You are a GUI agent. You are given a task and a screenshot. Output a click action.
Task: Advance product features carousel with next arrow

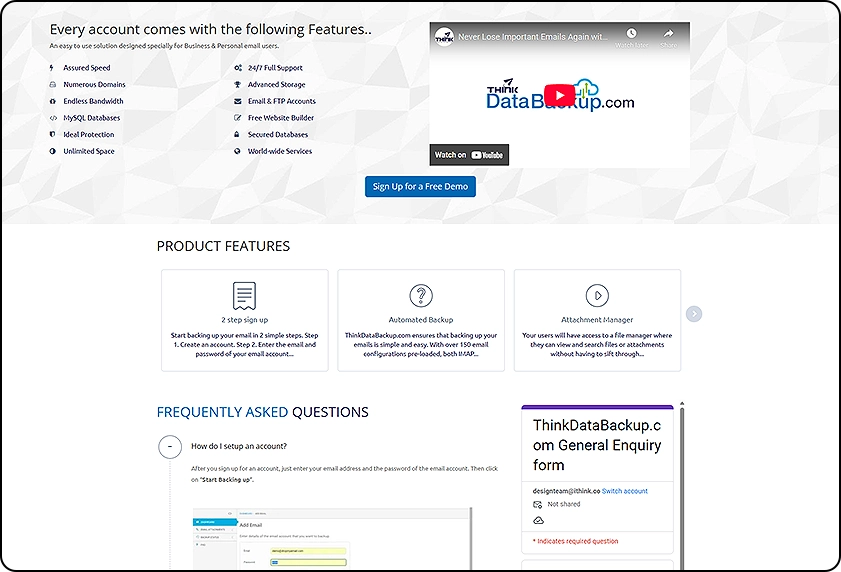pos(694,314)
